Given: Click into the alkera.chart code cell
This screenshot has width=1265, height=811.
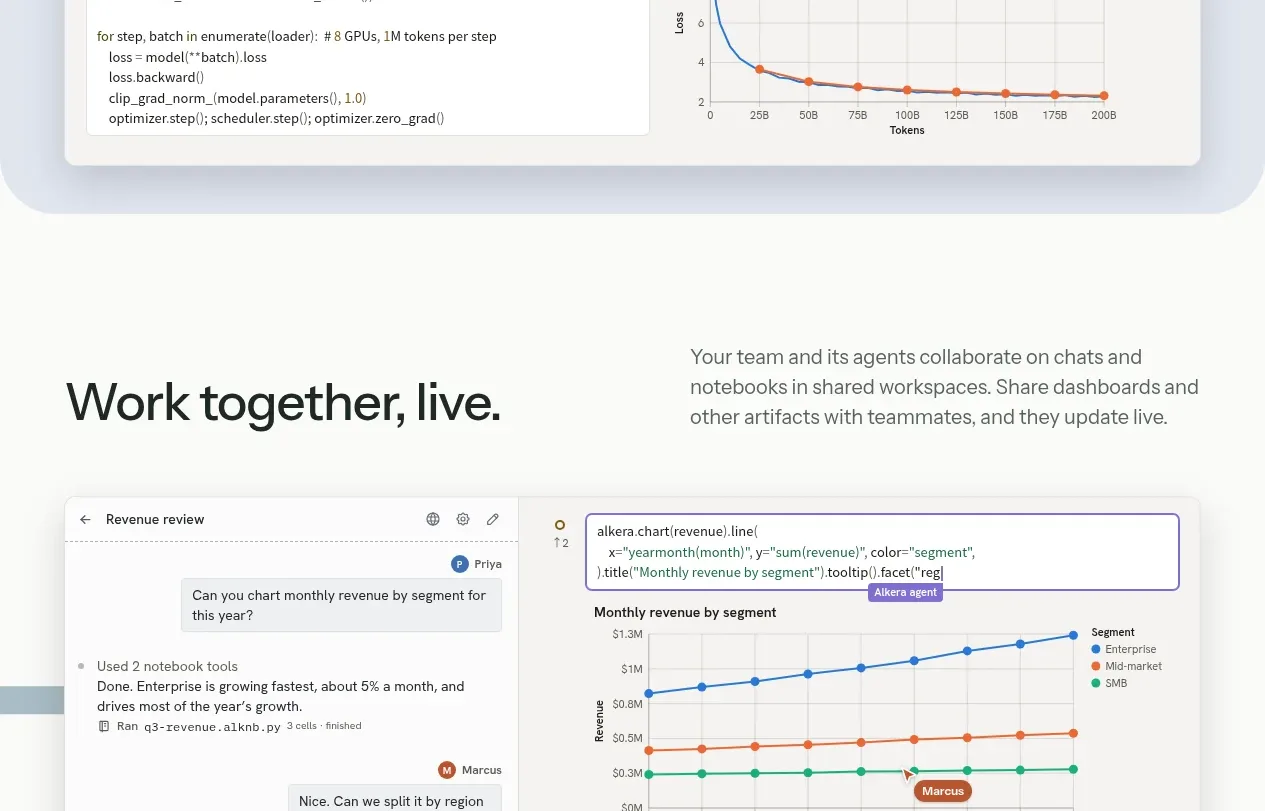Looking at the screenshot, I should tap(882, 552).
